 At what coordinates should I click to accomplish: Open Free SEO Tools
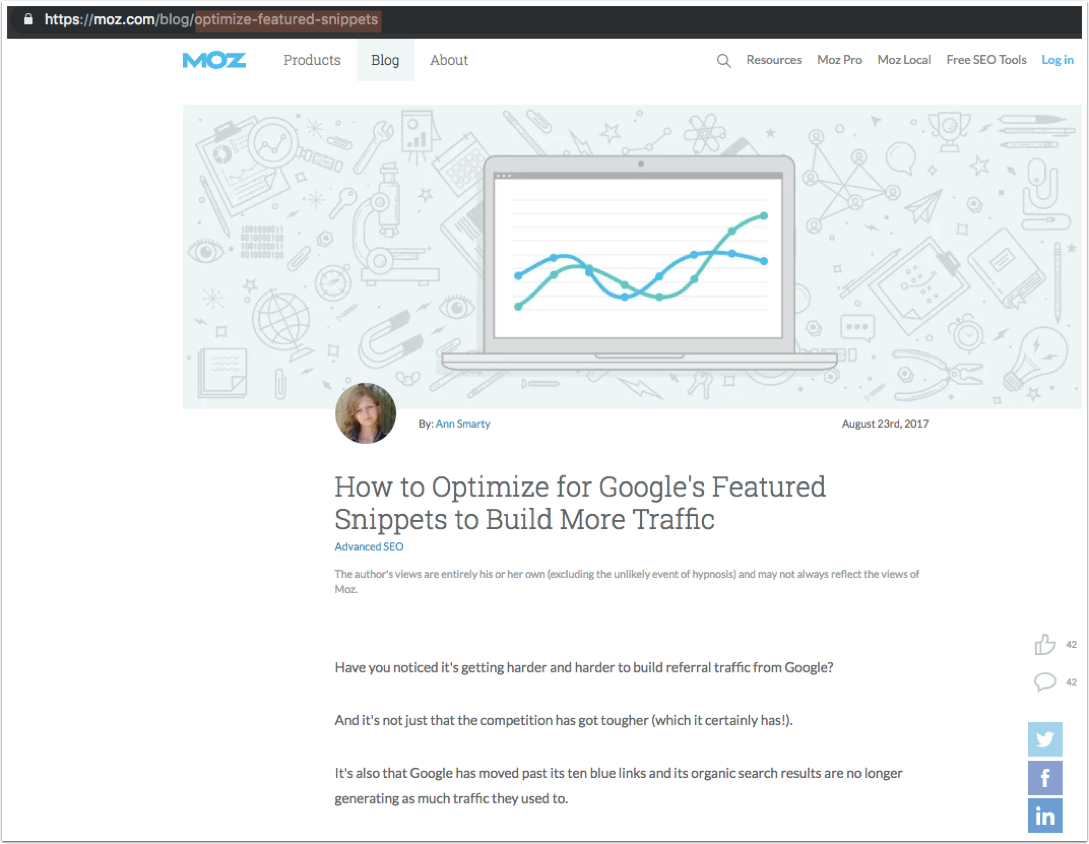pos(986,60)
